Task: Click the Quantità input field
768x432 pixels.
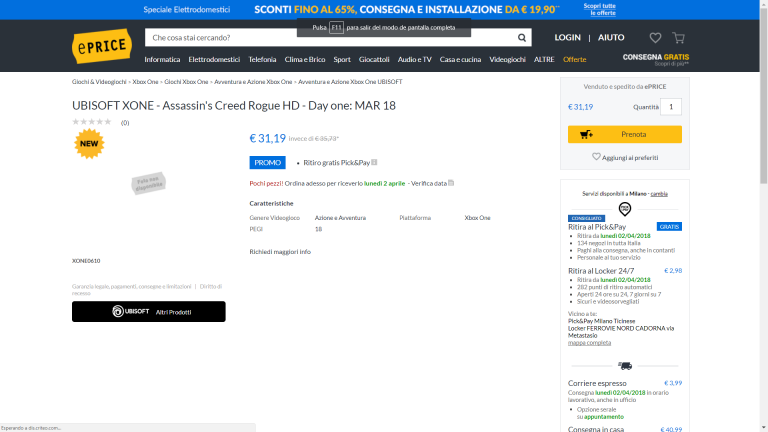Action: tap(670, 107)
